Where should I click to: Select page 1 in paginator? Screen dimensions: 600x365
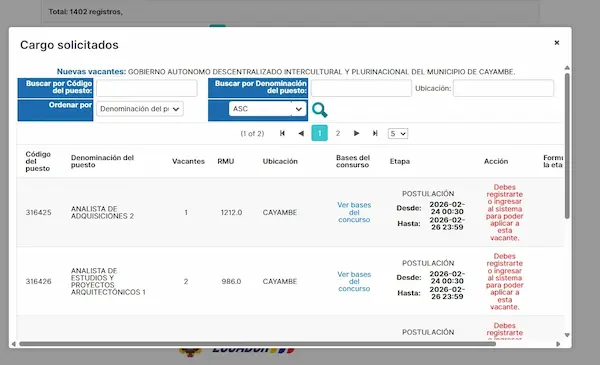[320, 133]
